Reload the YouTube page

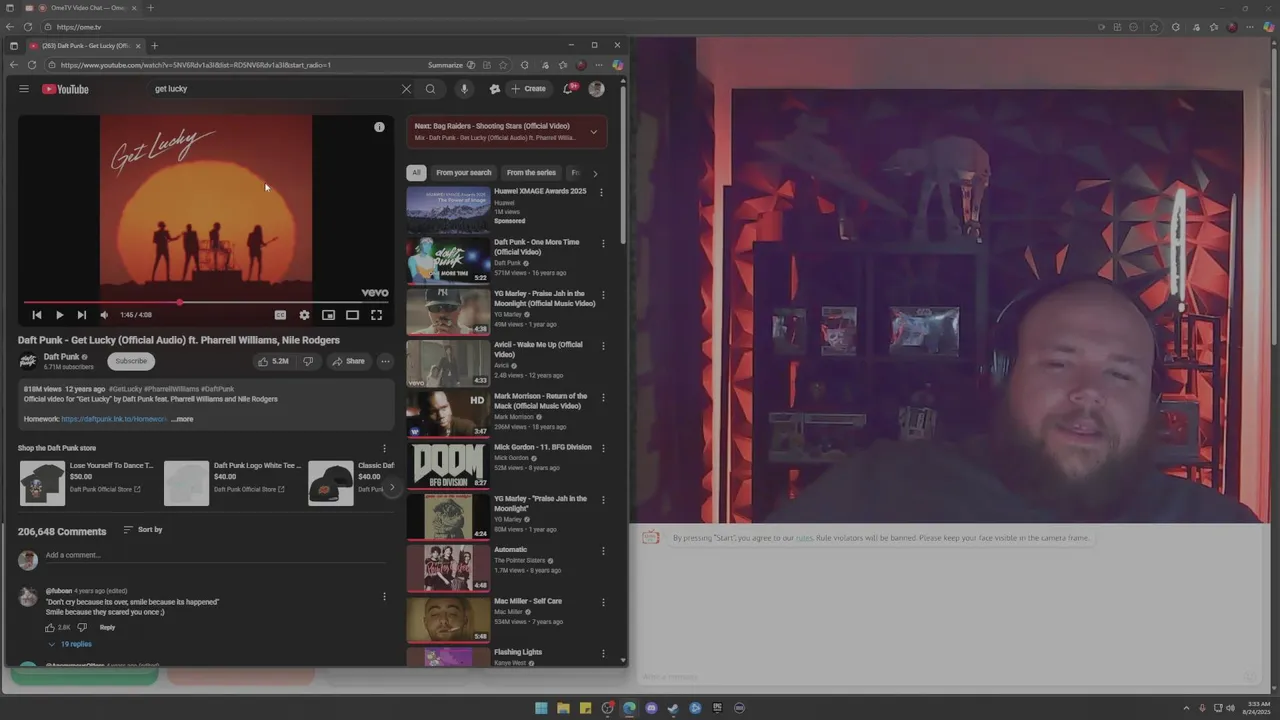[32, 65]
